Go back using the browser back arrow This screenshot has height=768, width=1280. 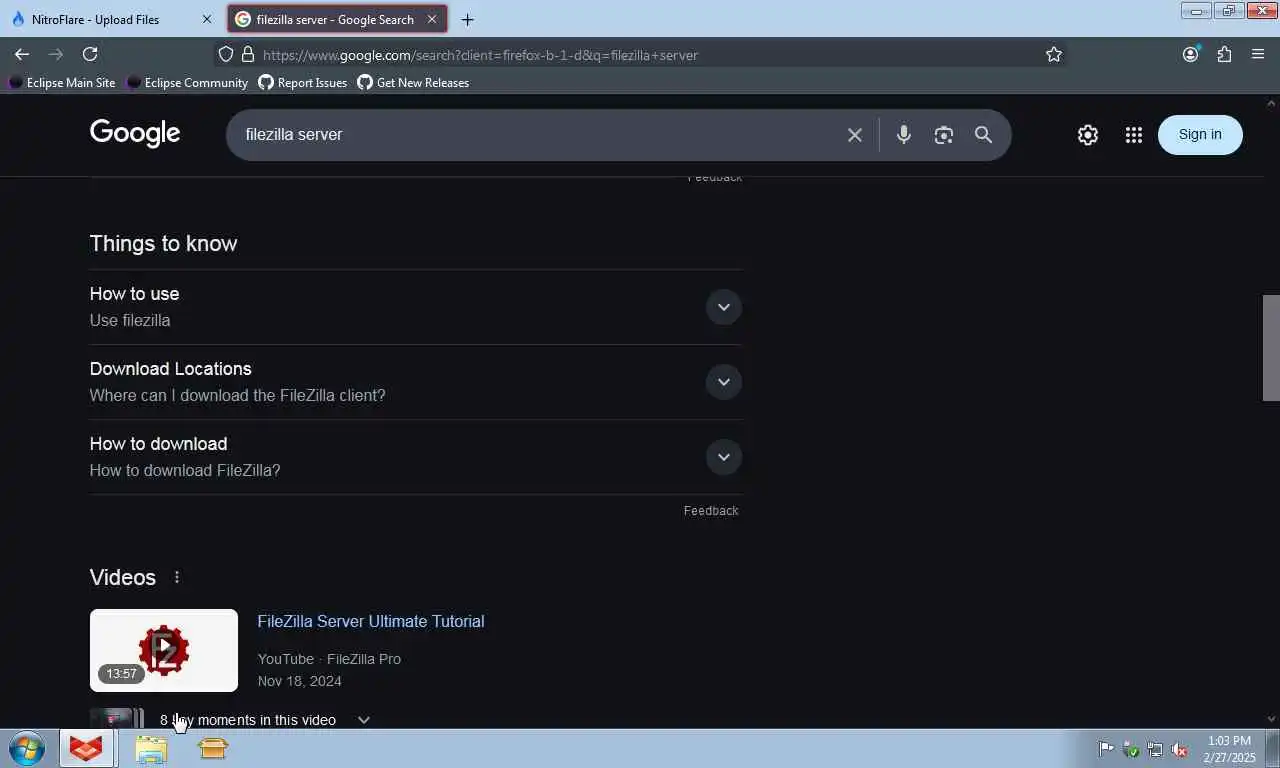22,54
